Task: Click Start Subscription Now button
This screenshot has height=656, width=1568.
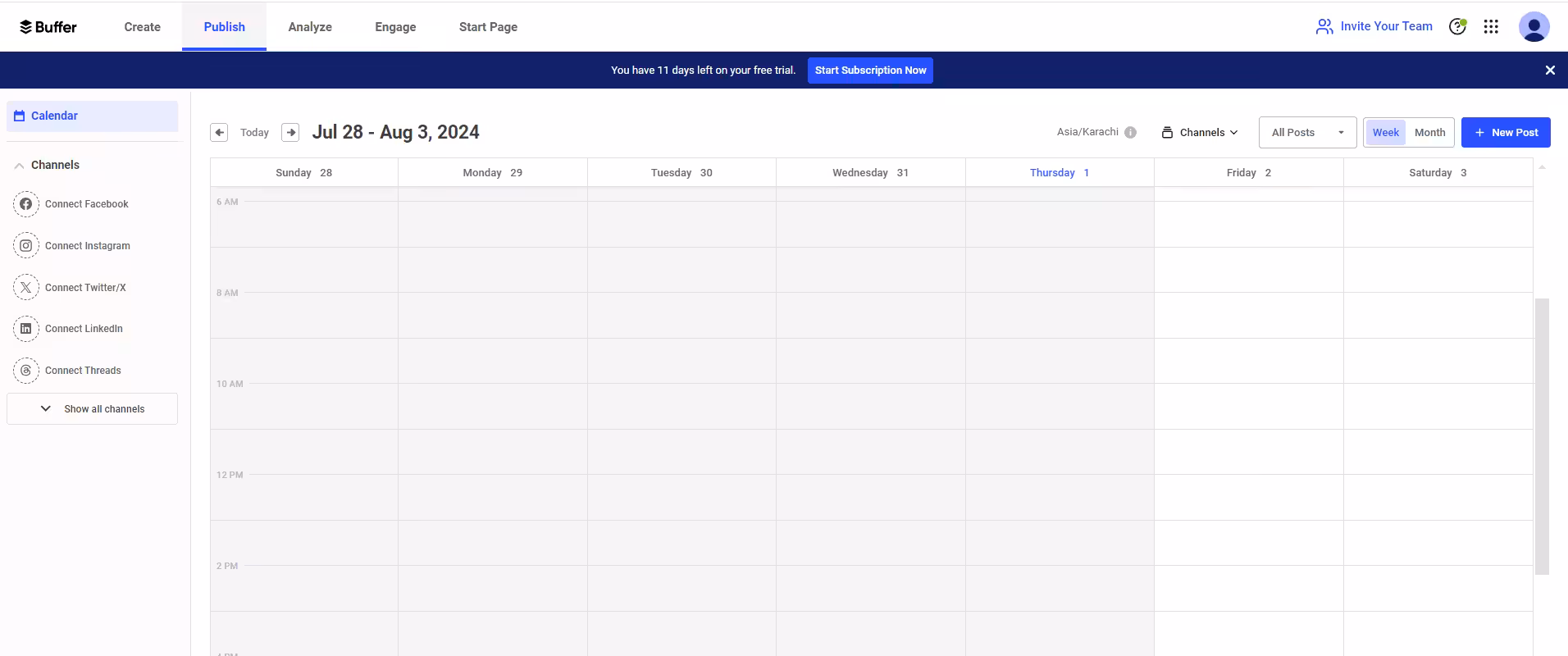Action: pyautogui.click(x=870, y=71)
